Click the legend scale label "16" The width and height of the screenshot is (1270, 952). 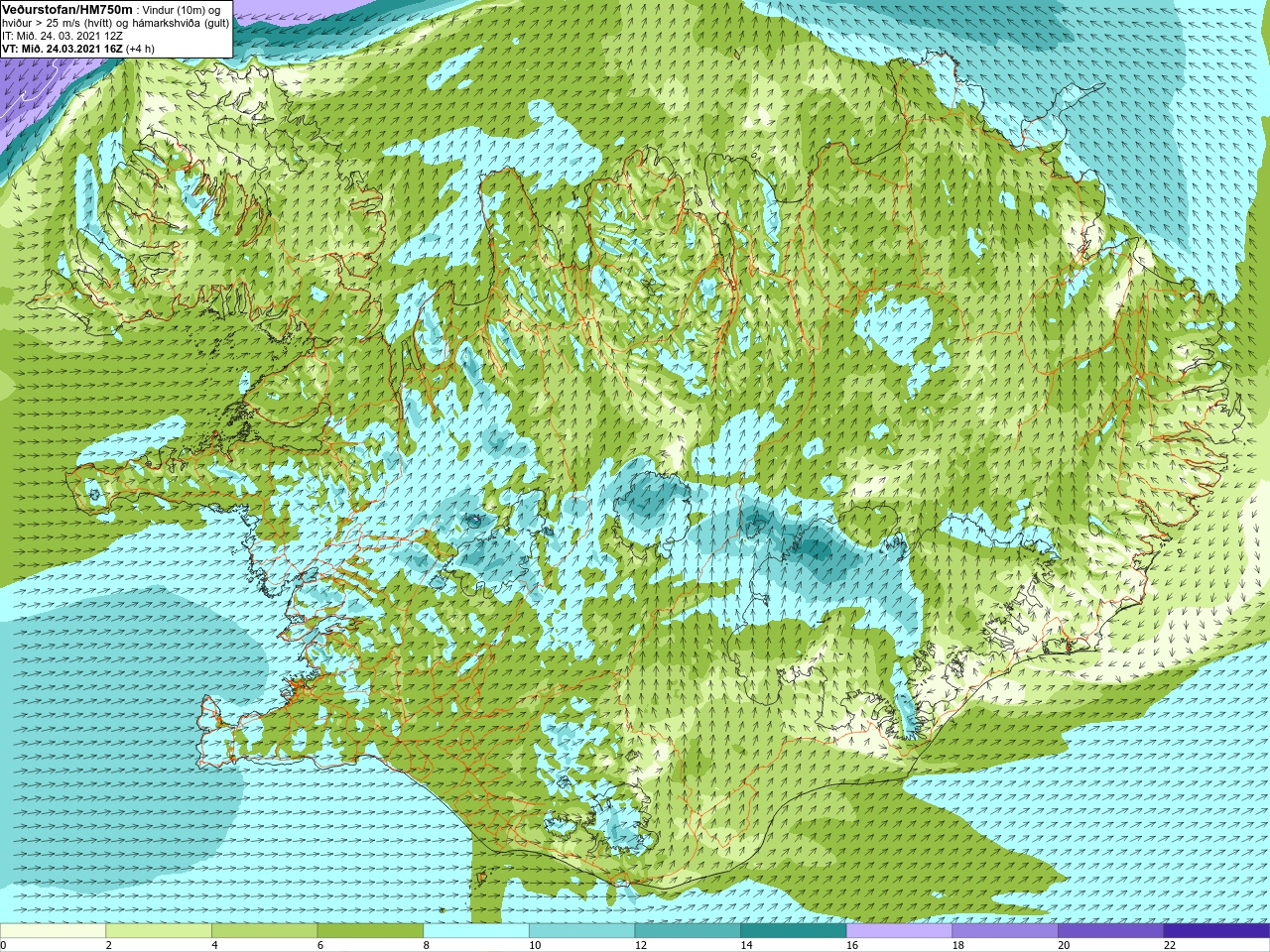852,945
